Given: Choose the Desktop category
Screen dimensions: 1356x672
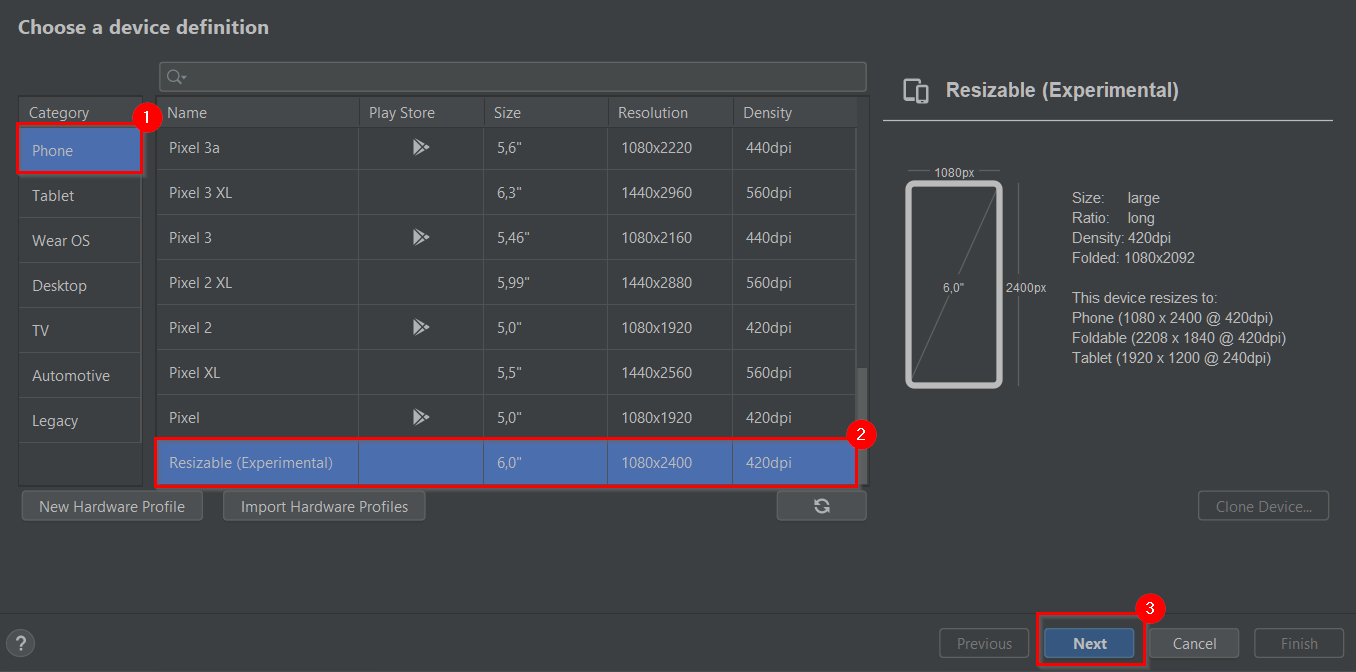Looking at the screenshot, I should click(80, 286).
